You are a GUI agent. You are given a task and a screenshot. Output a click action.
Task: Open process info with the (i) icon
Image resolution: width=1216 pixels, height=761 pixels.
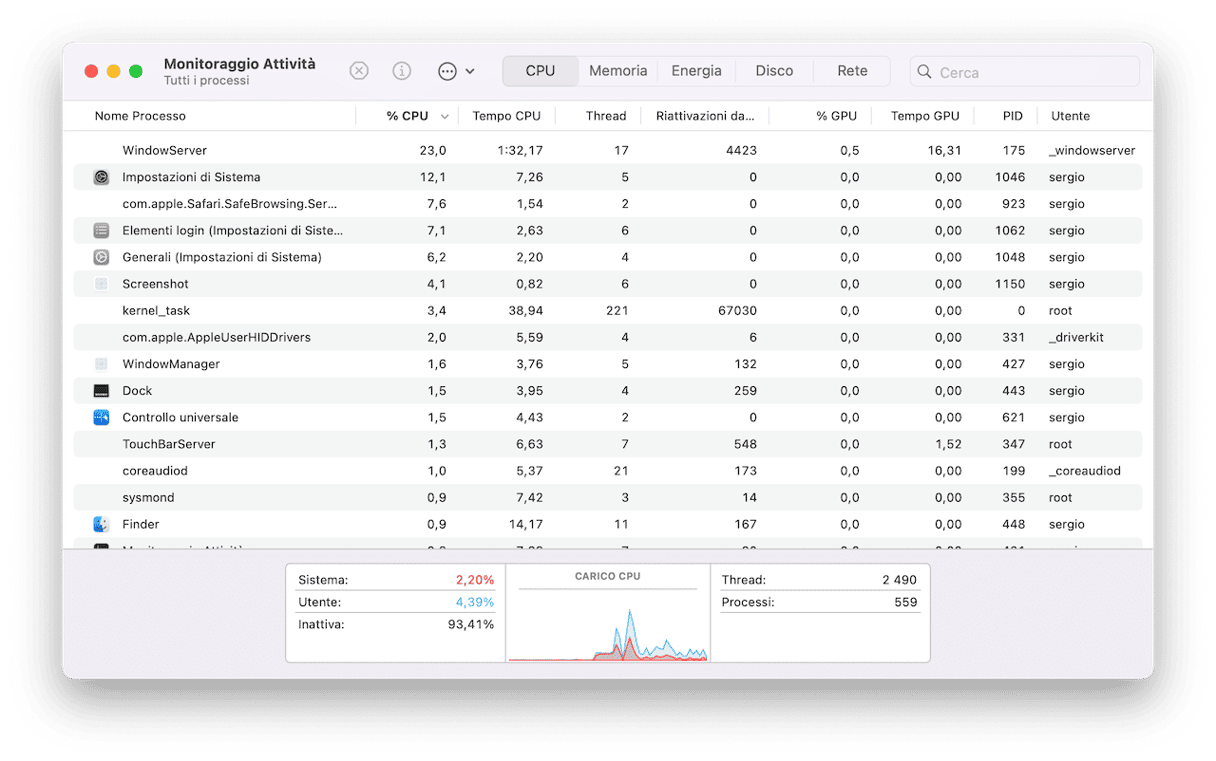coord(402,71)
